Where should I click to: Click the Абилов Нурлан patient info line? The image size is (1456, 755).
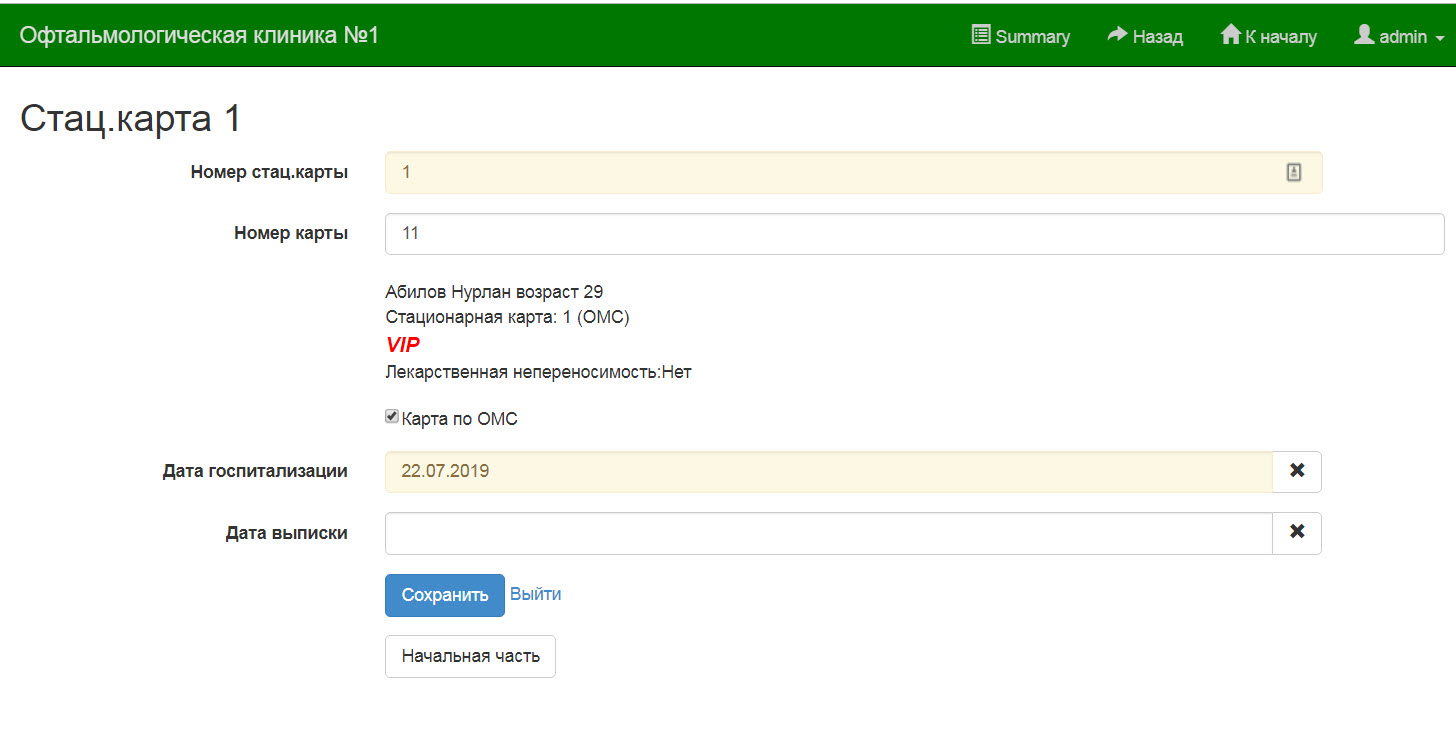click(494, 292)
